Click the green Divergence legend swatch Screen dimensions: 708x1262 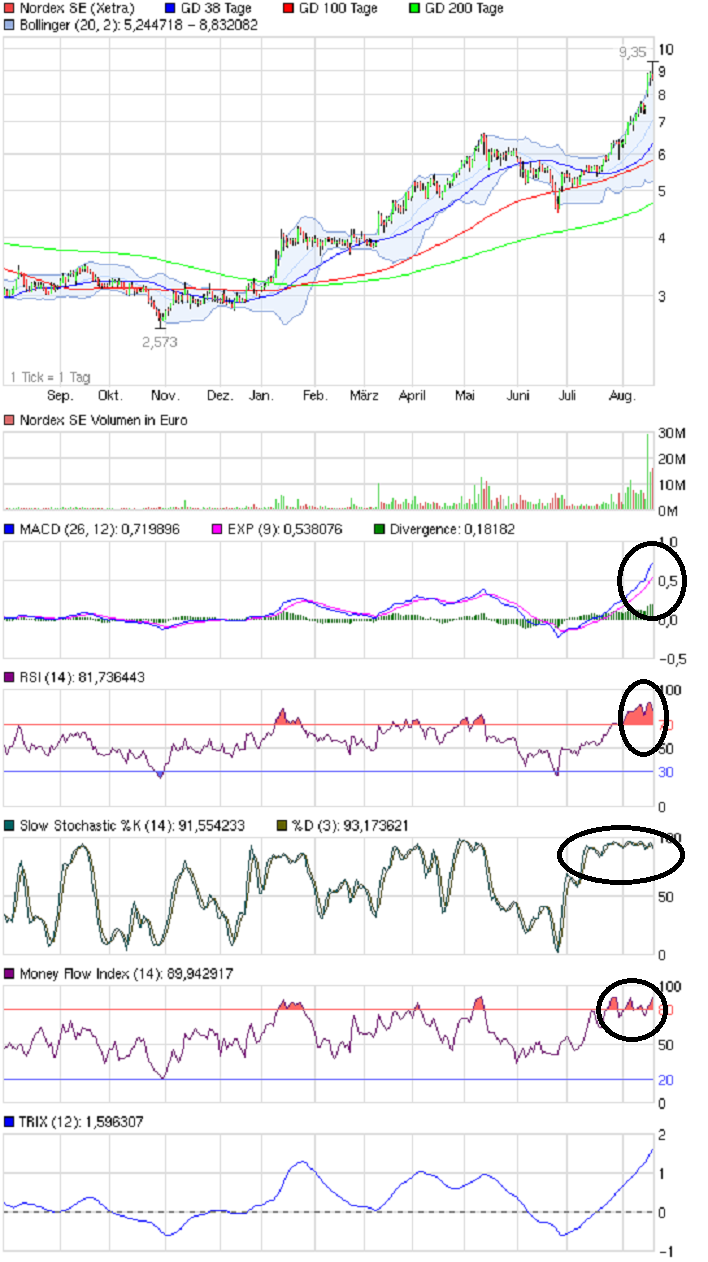tap(379, 529)
